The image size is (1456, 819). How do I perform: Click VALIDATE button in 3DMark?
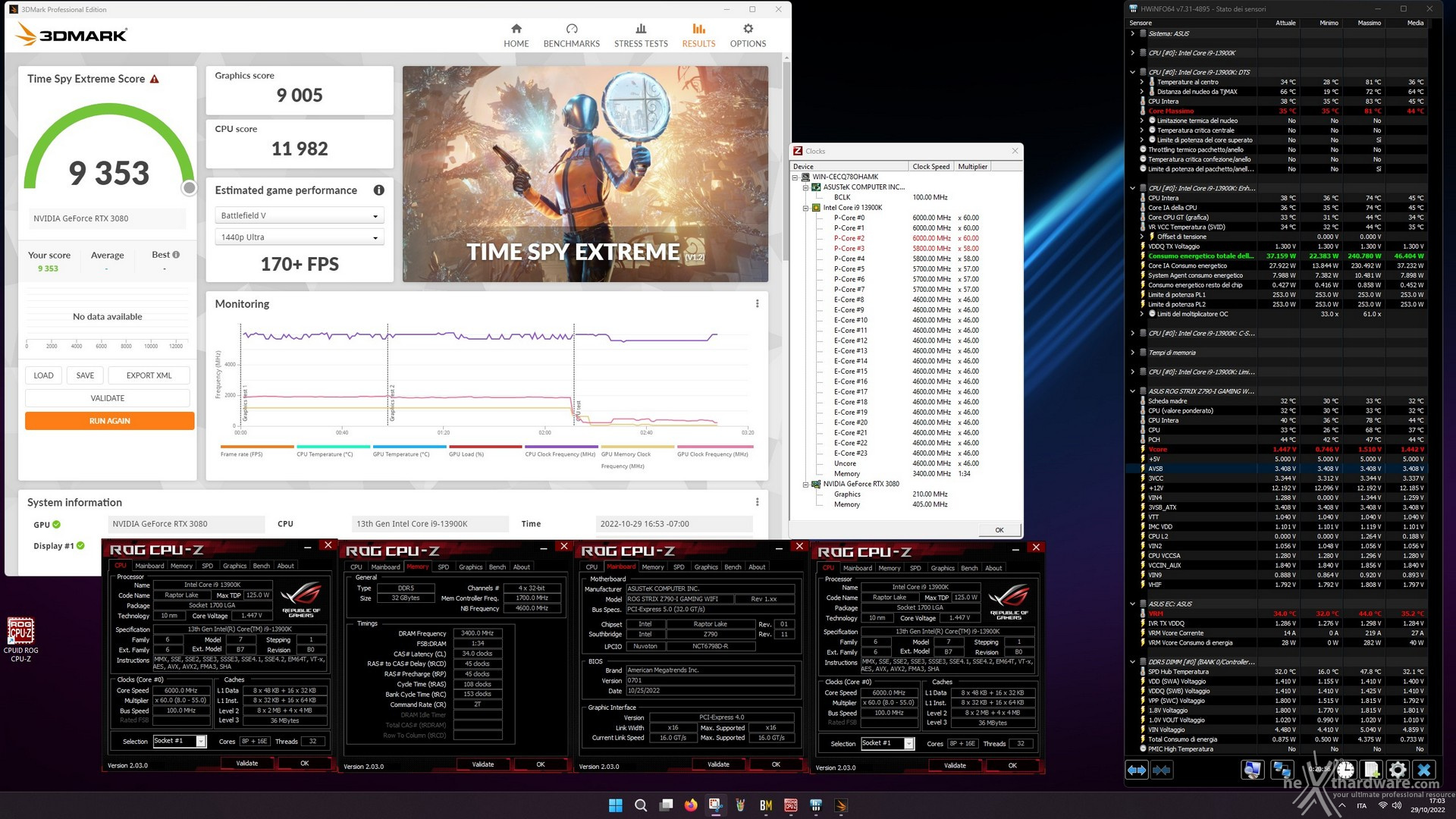(x=108, y=398)
